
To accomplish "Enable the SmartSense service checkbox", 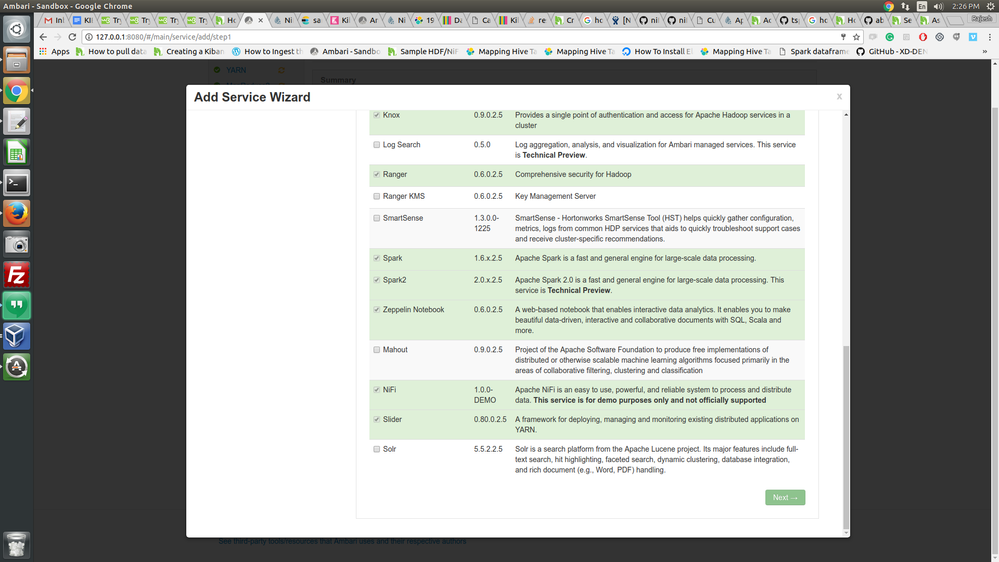I will 377,218.
